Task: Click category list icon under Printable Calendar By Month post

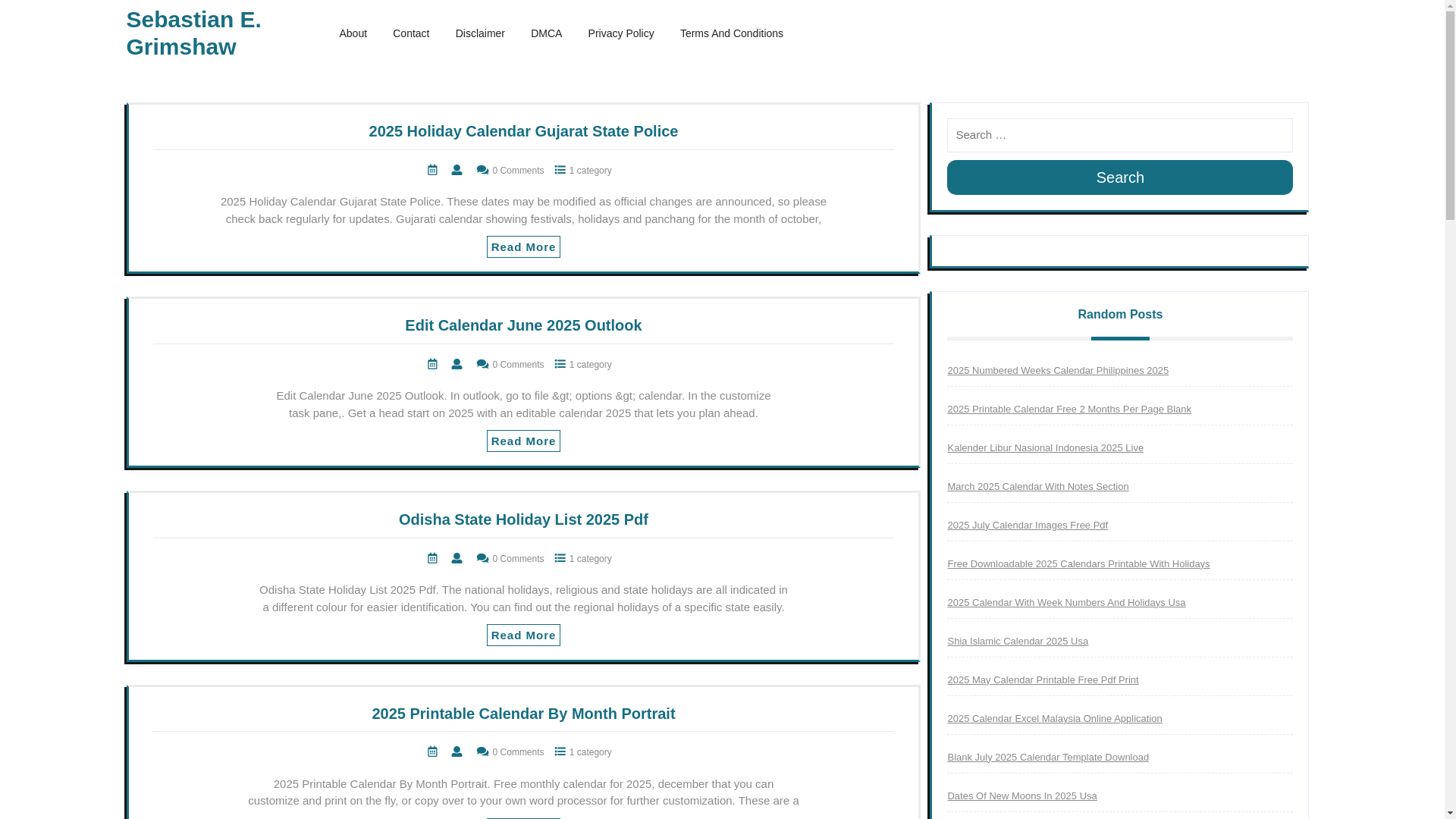Action: click(560, 752)
